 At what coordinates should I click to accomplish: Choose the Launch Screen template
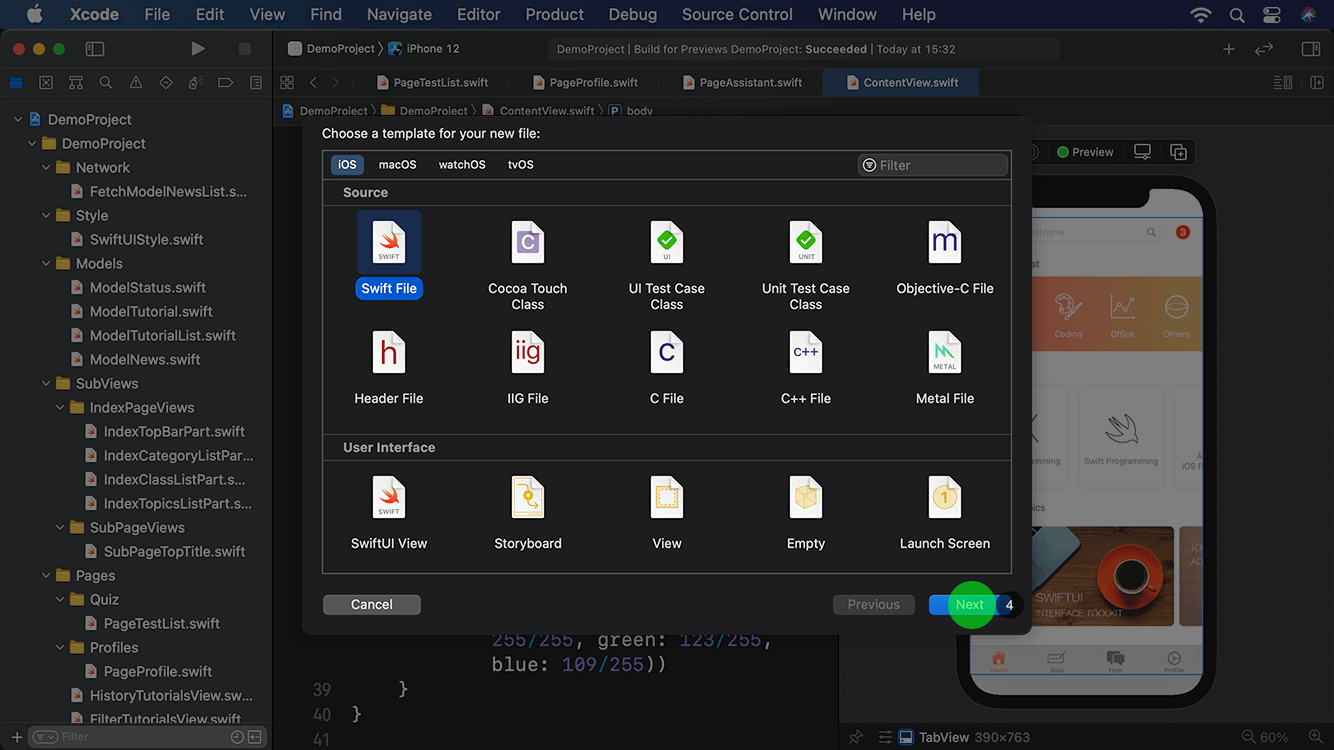pos(945,513)
